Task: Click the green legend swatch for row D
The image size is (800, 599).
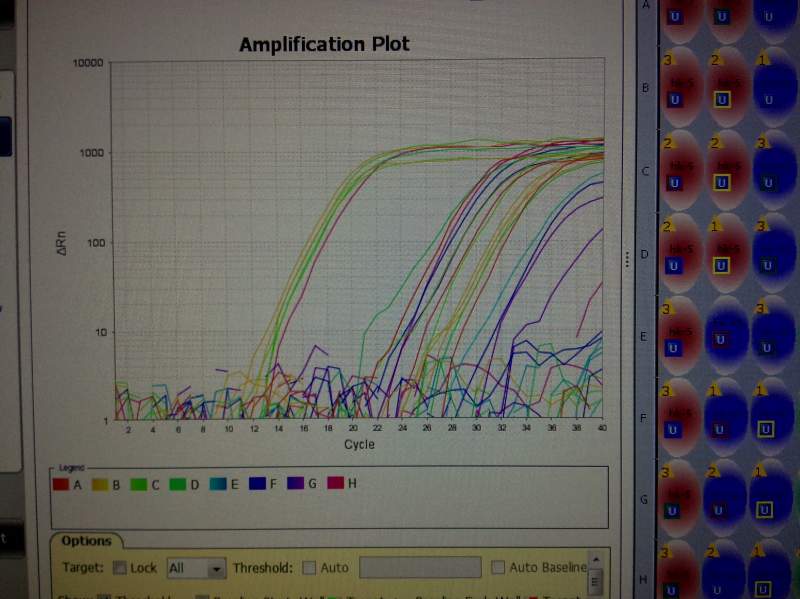Action: (x=178, y=484)
